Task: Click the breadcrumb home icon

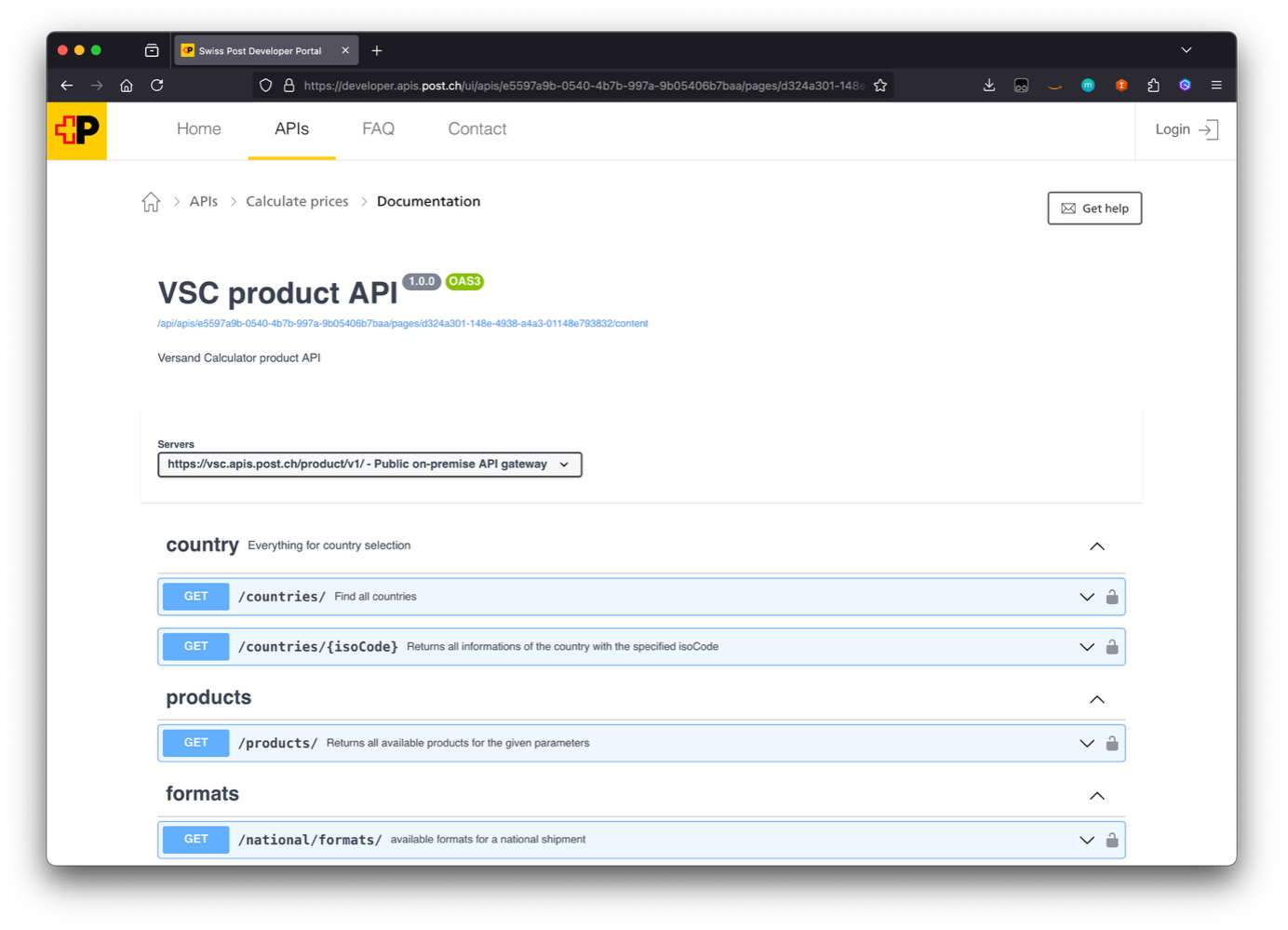Action: click(151, 202)
